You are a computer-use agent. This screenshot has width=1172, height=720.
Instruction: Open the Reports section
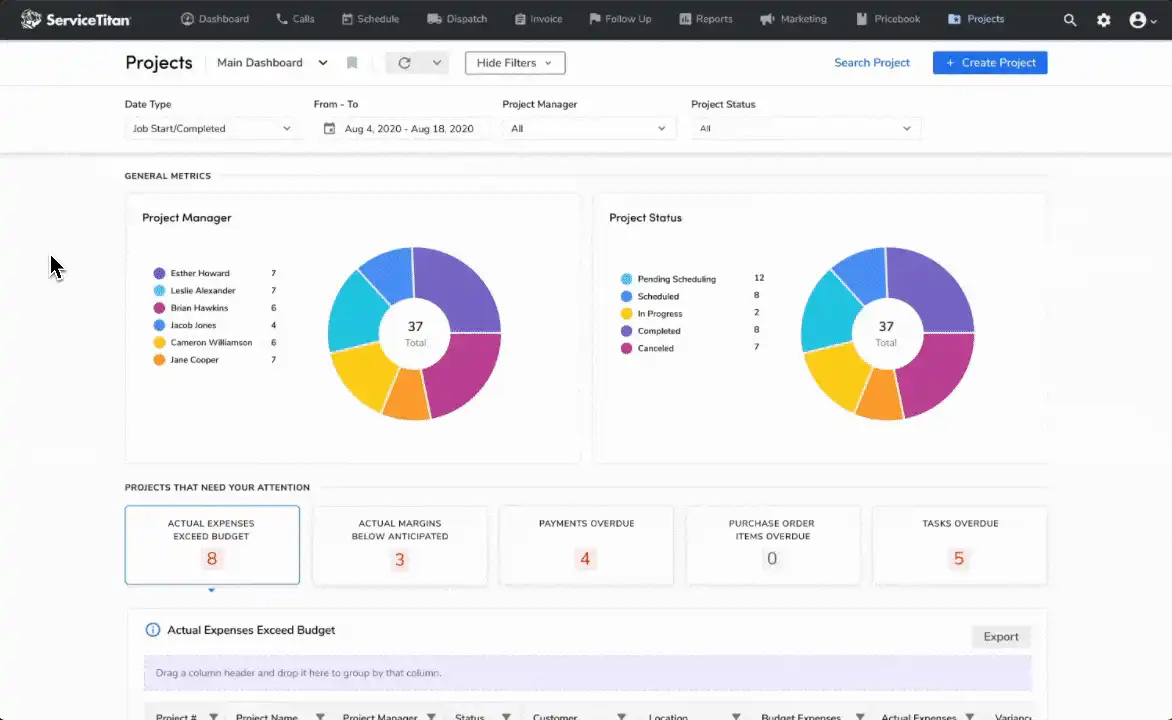(706, 19)
